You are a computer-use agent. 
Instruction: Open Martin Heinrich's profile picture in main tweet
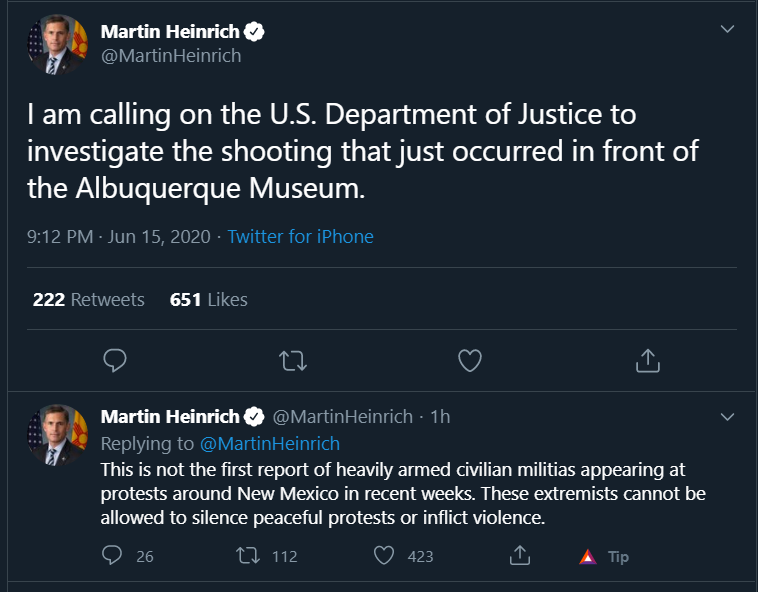[58, 44]
